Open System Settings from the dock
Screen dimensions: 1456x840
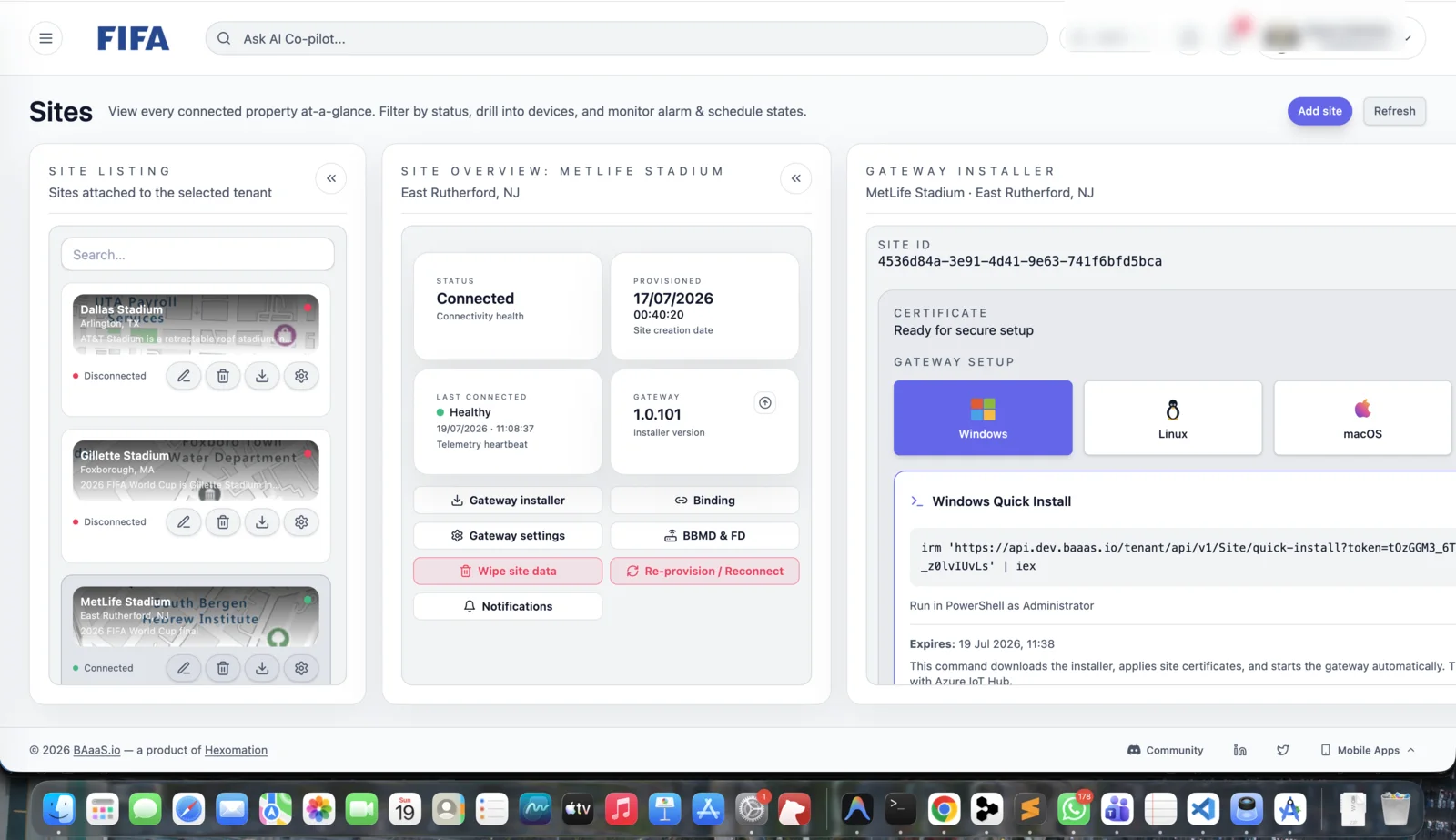pyautogui.click(x=752, y=808)
